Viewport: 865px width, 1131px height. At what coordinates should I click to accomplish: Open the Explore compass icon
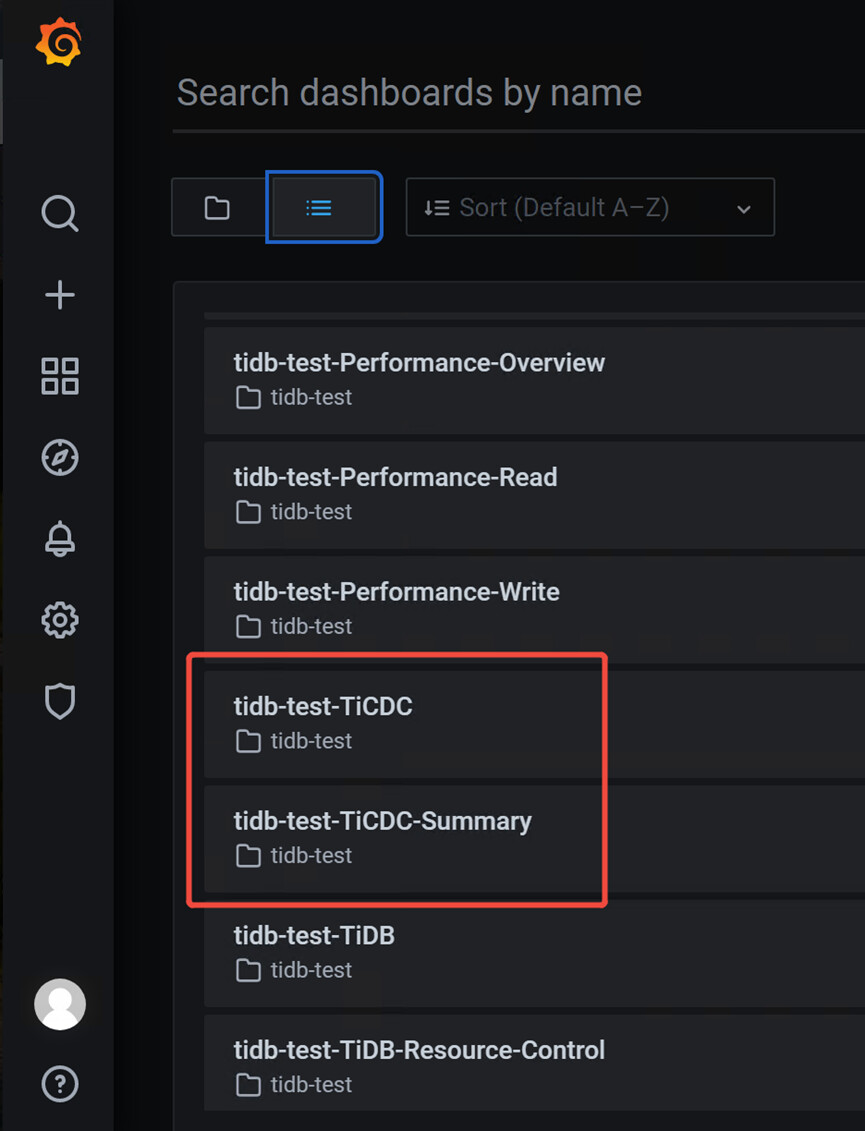click(x=60, y=458)
